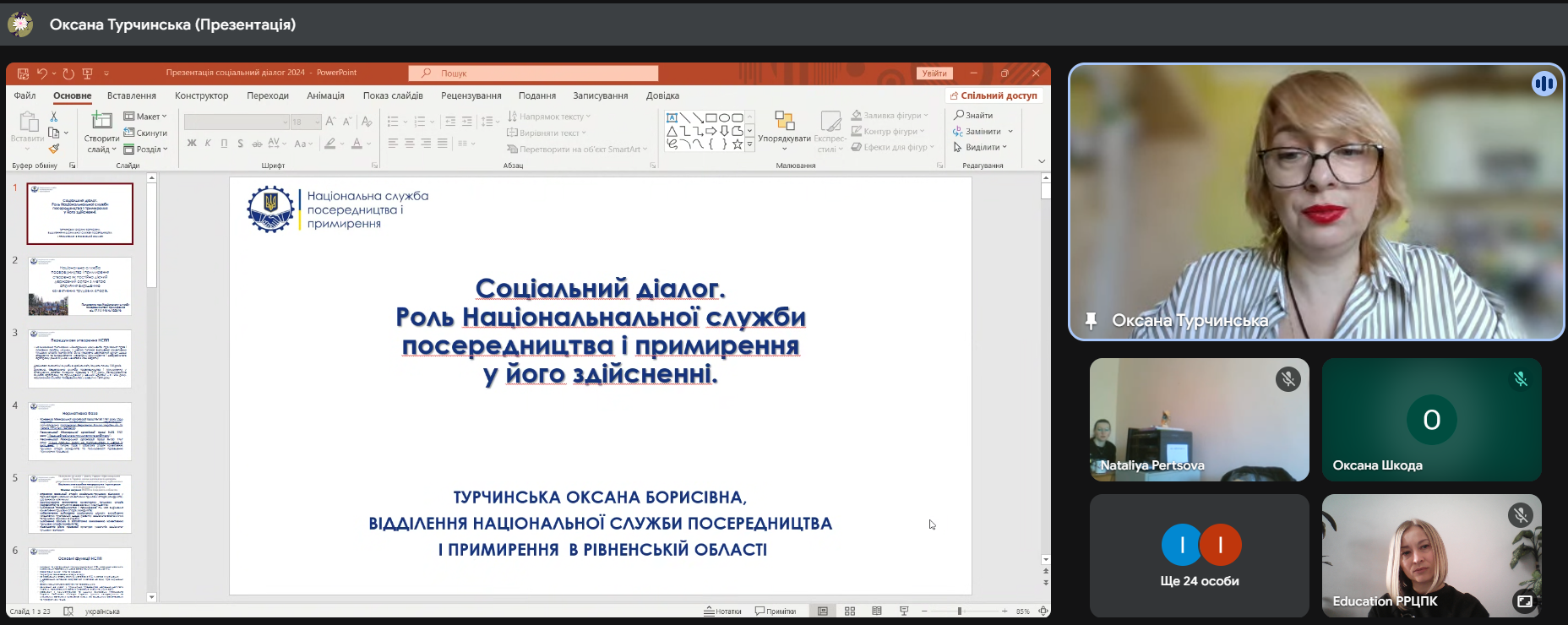Viewport: 1568px width, 625px height.
Task: Select the text box shape tool
Action: 672,117
